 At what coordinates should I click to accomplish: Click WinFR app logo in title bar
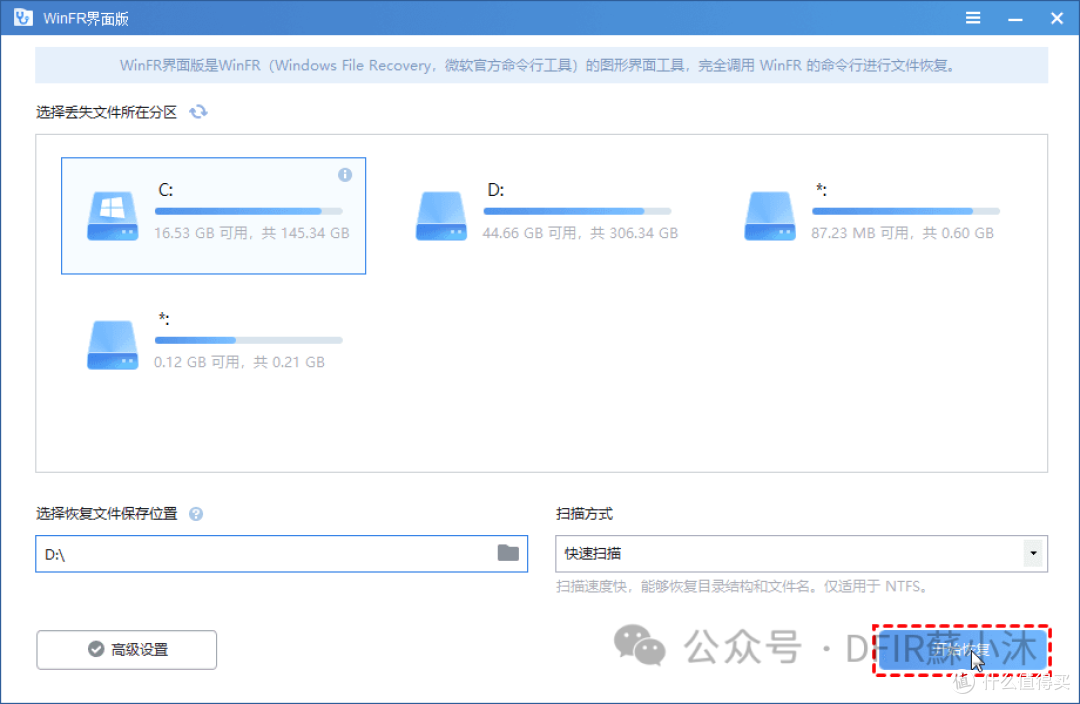tap(23, 17)
